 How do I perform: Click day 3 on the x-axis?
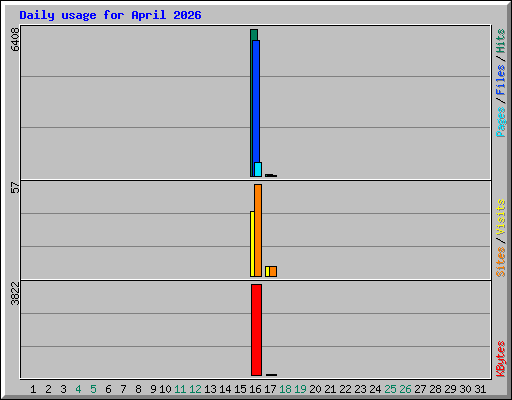(63, 389)
